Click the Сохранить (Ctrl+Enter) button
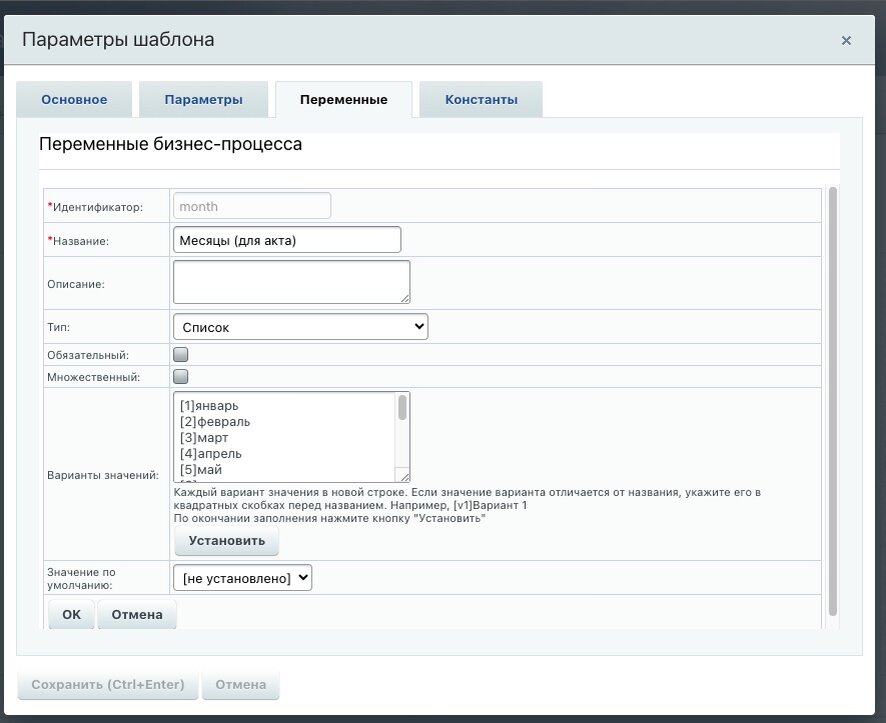Viewport: 886px width, 723px height. [x=108, y=685]
